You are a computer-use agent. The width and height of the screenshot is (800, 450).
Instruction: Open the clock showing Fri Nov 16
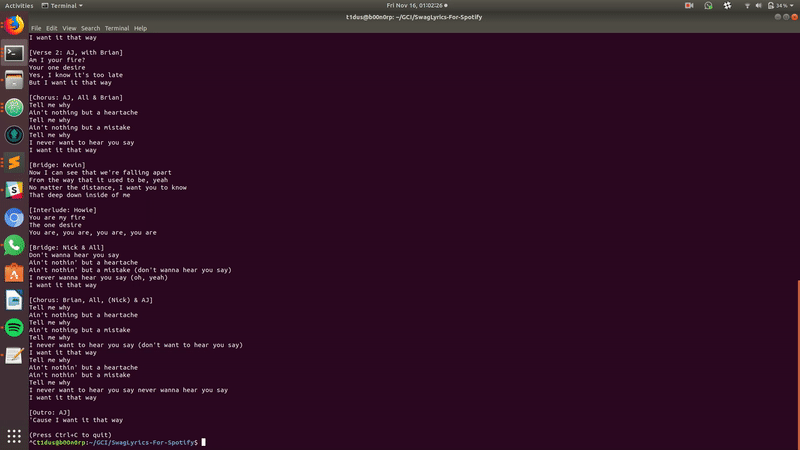pos(417,6)
